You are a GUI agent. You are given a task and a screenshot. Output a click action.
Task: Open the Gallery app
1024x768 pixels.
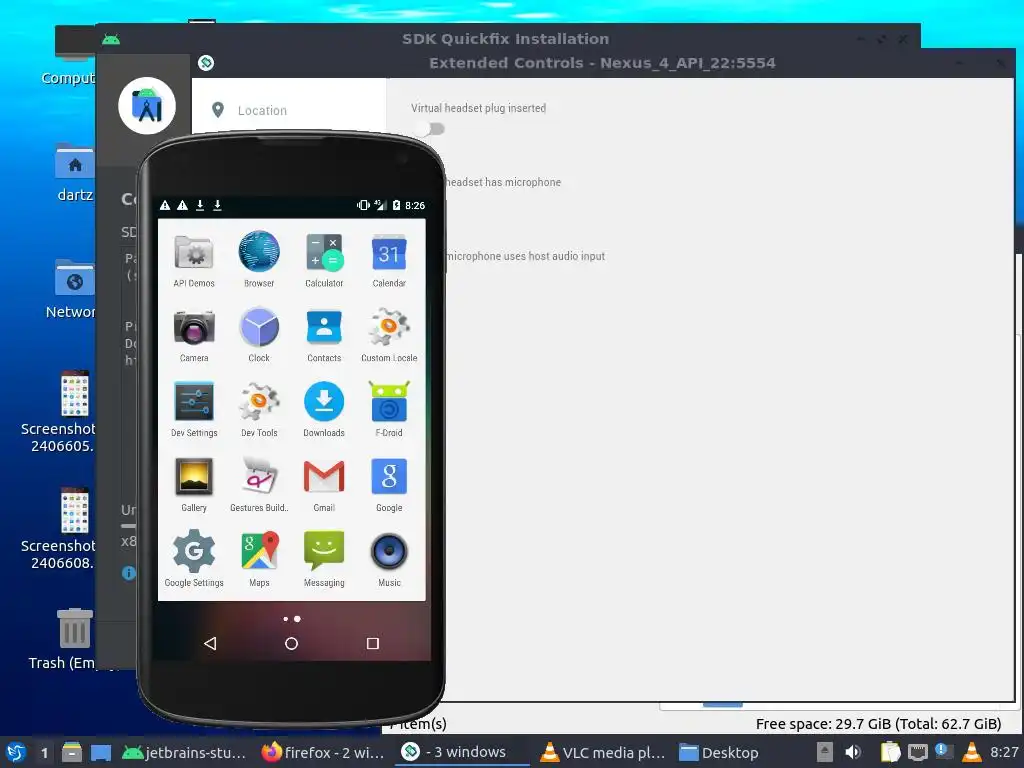click(x=194, y=485)
